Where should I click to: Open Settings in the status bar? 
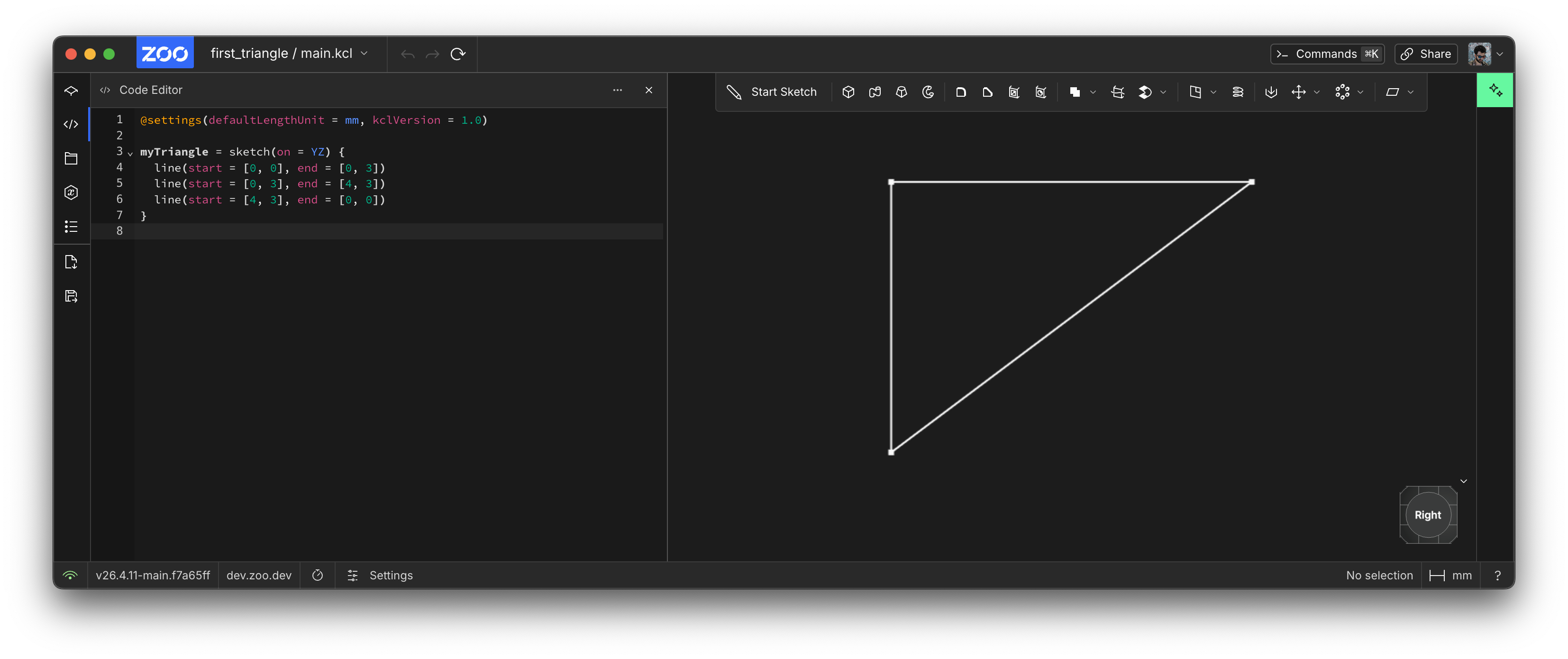(380, 575)
